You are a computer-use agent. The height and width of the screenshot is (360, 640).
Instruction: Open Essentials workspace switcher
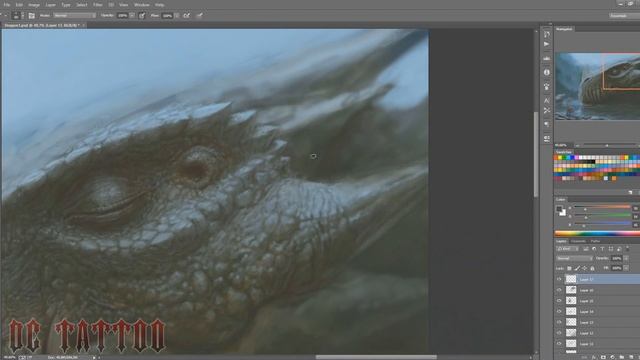click(624, 16)
